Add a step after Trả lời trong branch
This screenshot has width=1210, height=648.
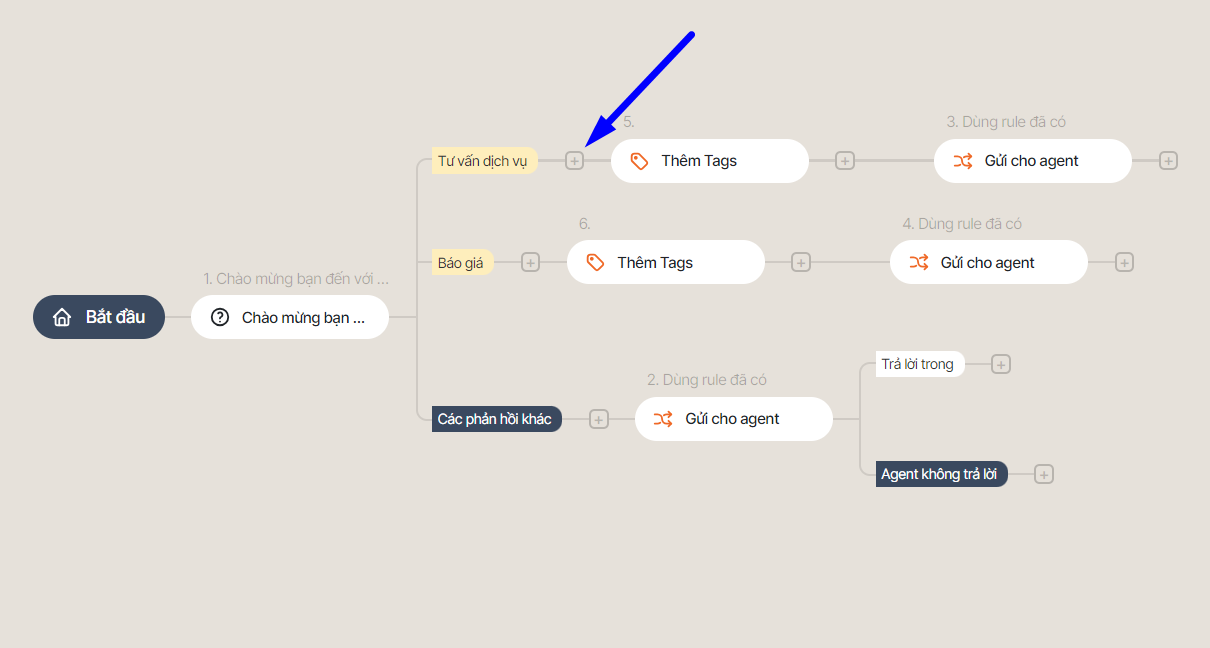pos(1001,365)
